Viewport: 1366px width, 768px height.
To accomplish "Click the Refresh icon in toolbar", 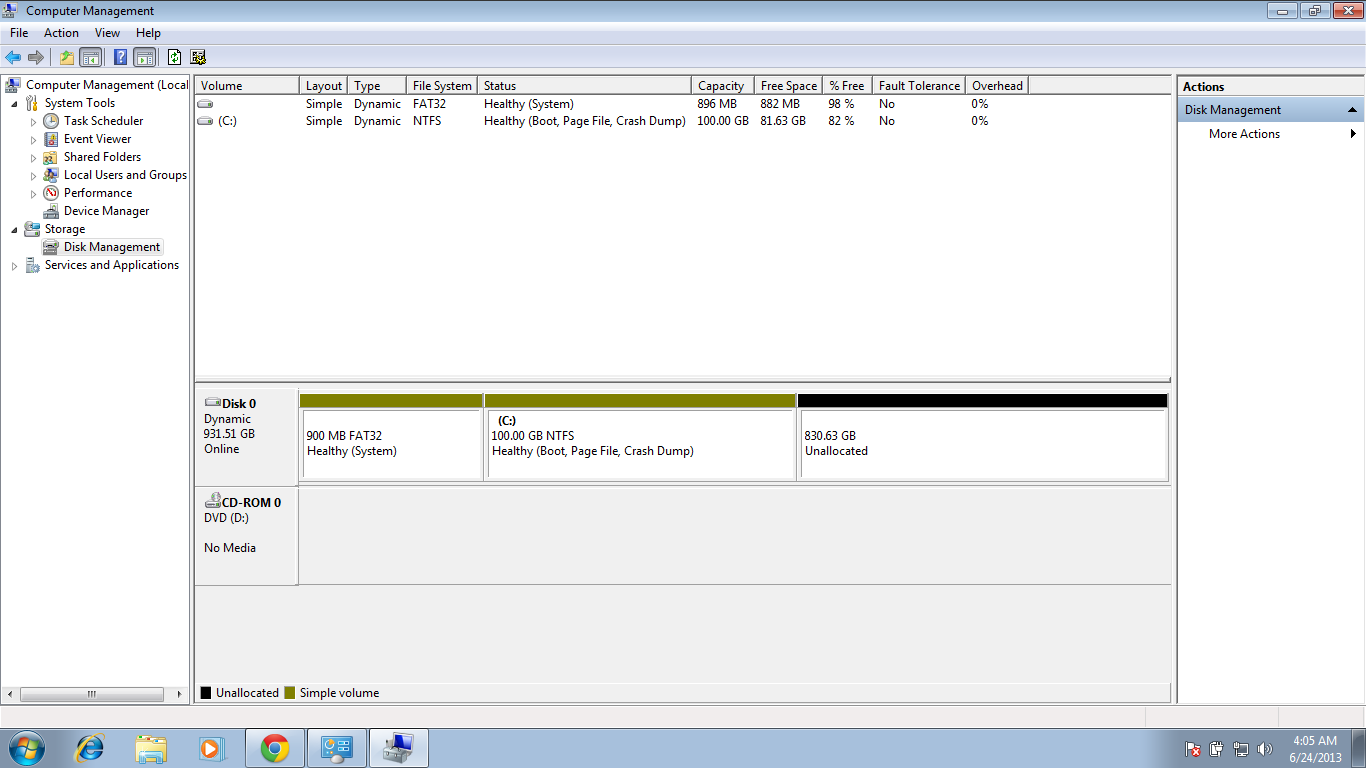I will point(174,57).
